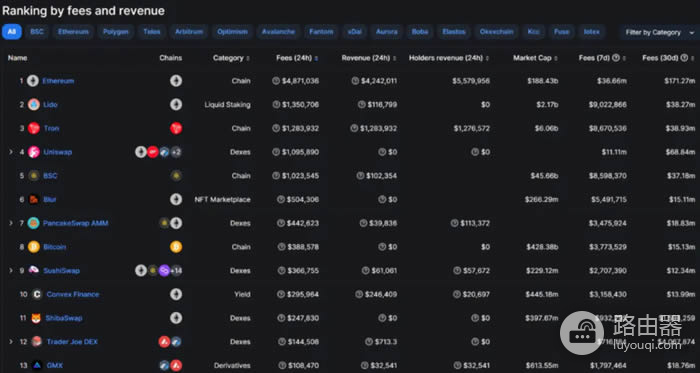700x373 pixels.
Task: Filter by Optimism chain tab
Action: (x=232, y=32)
